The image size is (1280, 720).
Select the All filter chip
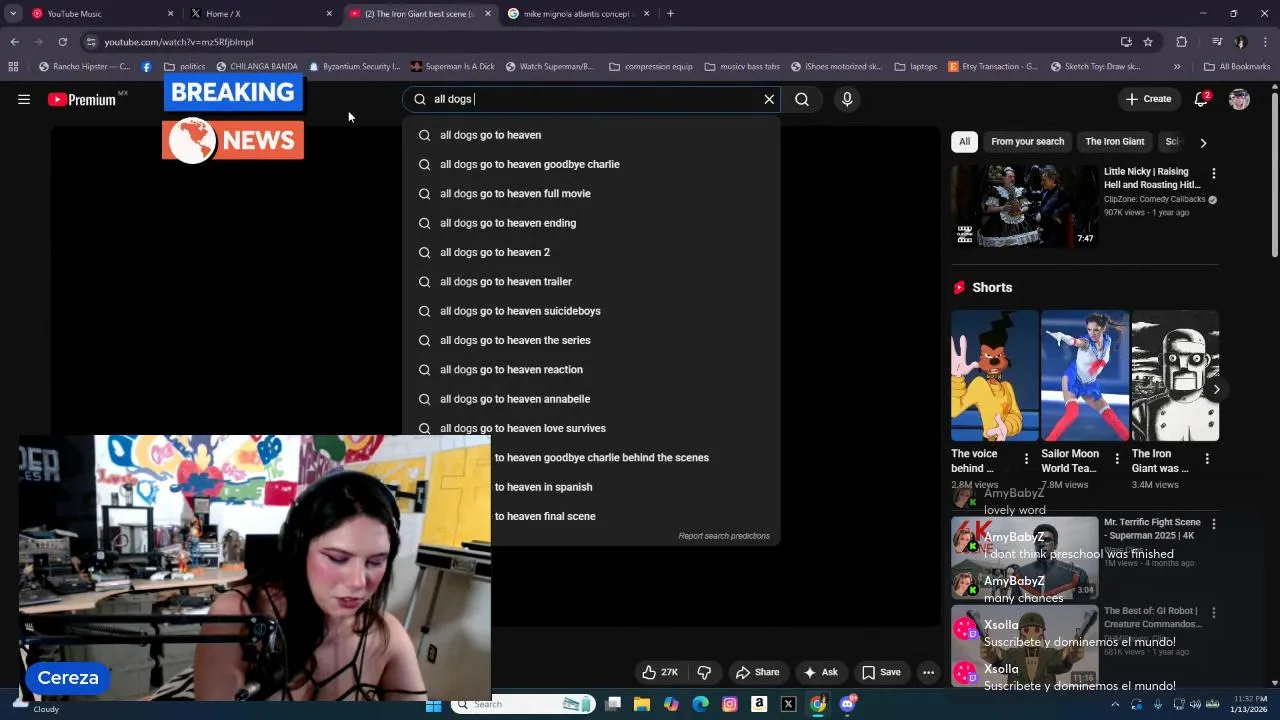pyautogui.click(x=964, y=142)
